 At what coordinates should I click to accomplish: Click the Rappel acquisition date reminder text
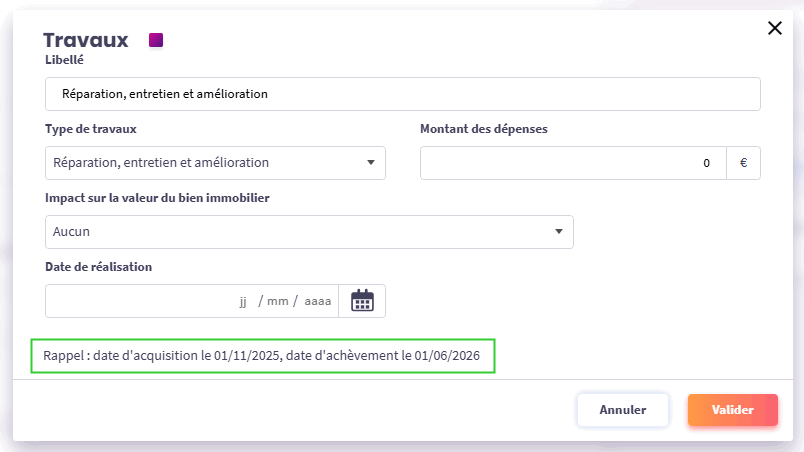click(x=263, y=356)
